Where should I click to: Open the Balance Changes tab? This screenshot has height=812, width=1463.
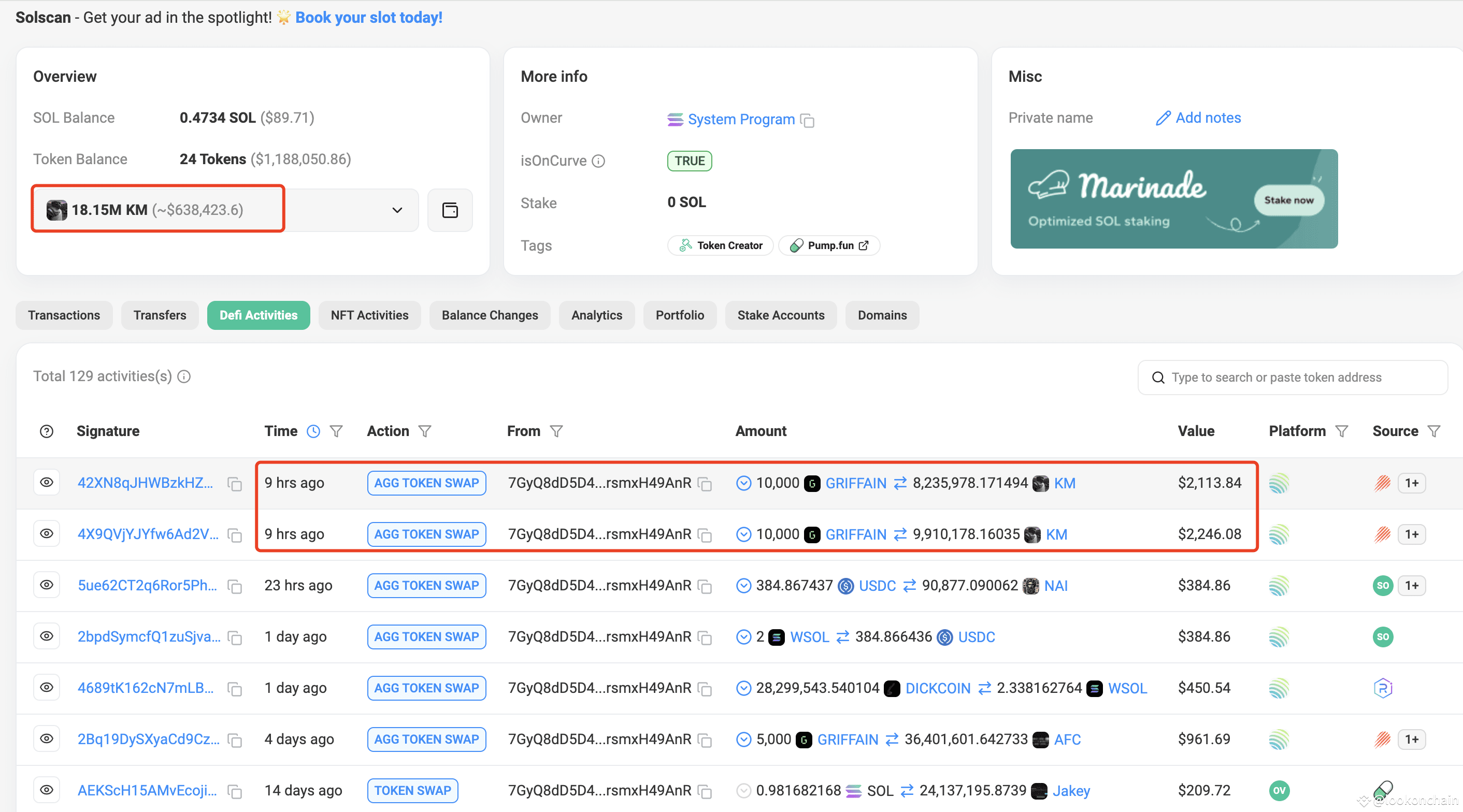tap(490, 315)
